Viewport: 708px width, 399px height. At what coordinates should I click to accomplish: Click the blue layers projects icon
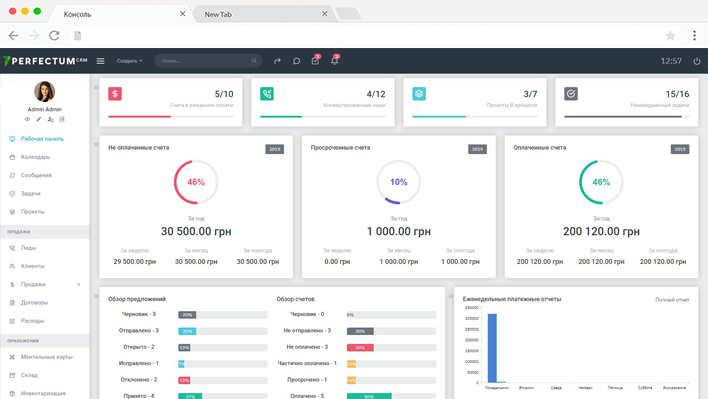coord(419,94)
